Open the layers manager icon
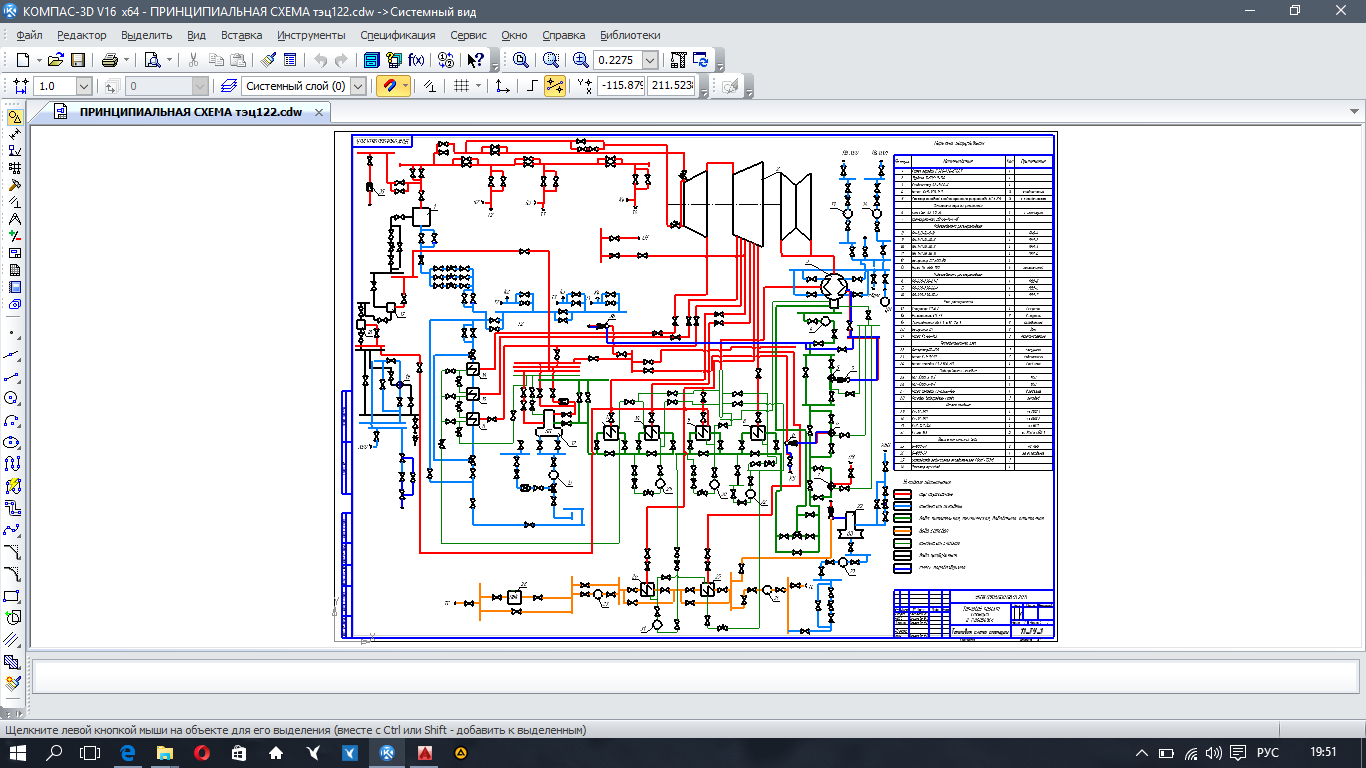1366x768 pixels. click(229, 86)
